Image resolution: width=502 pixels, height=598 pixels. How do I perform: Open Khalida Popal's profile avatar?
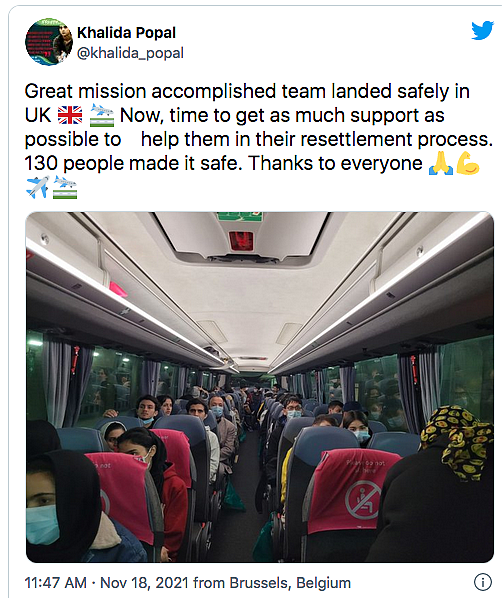pyautogui.click(x=49, y=42)
